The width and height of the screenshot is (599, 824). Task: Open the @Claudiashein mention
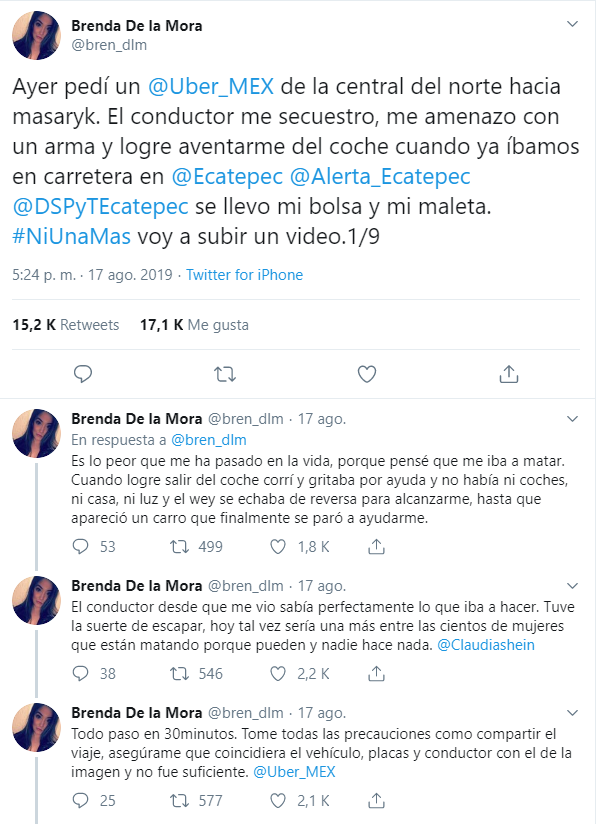tap(486, 645)
